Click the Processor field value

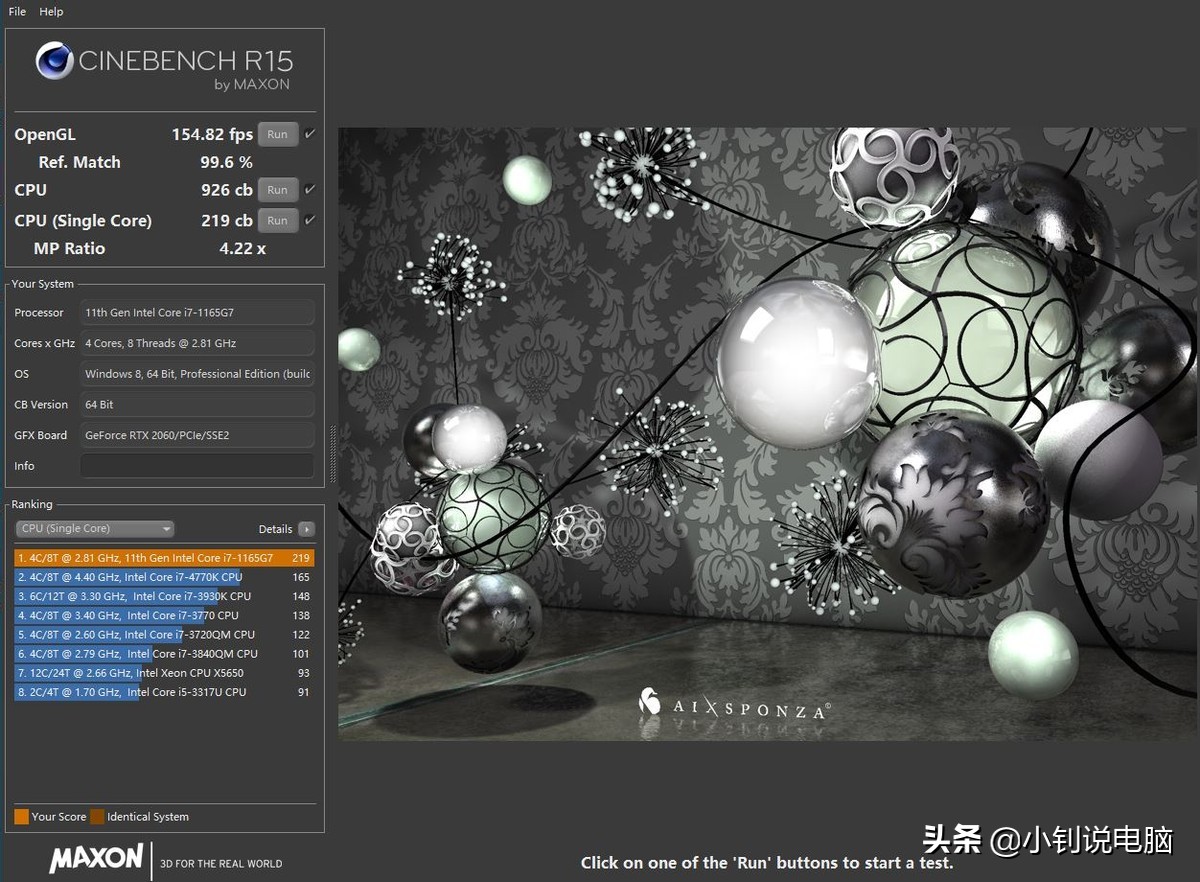pyautogui.click(x=197, y=312)
